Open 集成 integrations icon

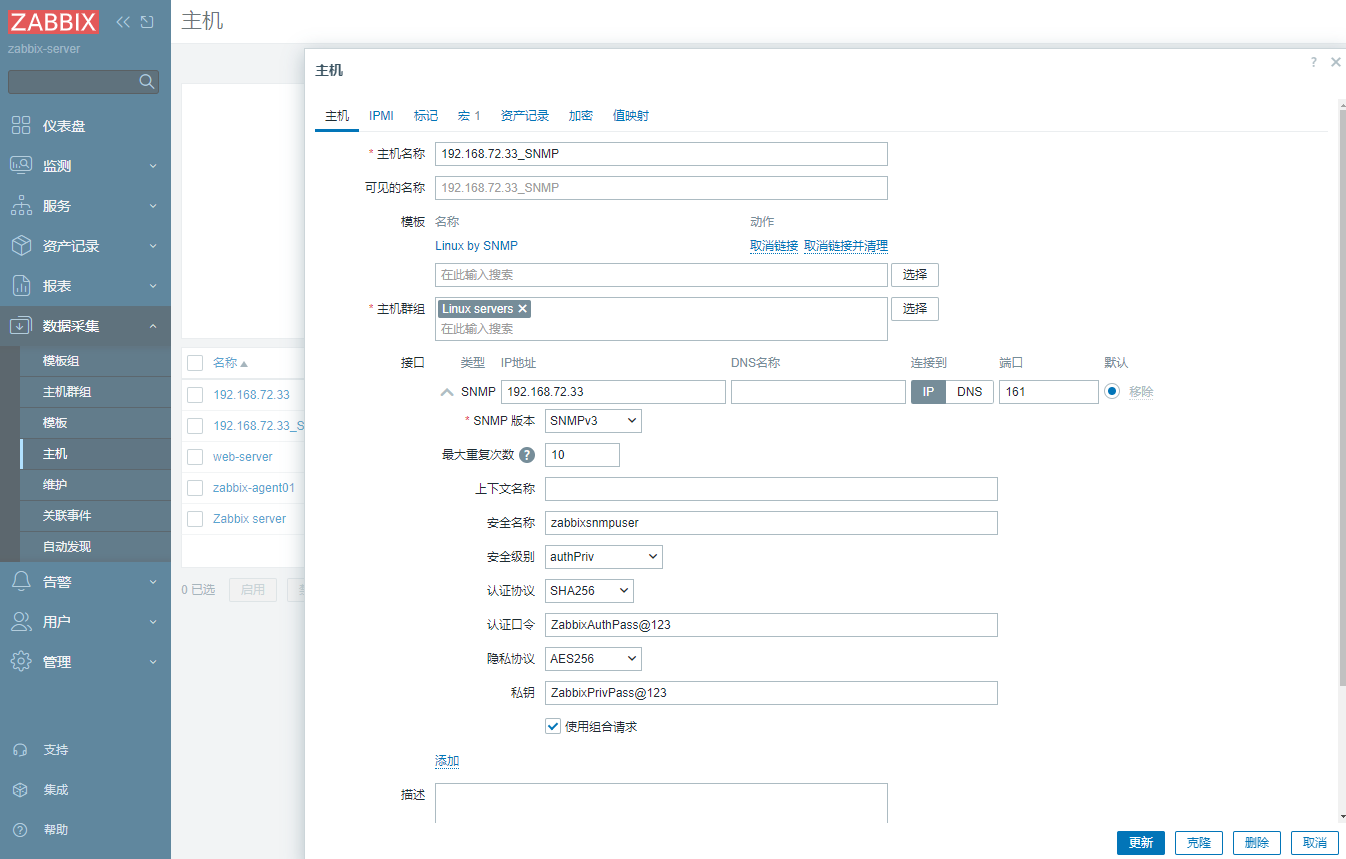point(20,790)
